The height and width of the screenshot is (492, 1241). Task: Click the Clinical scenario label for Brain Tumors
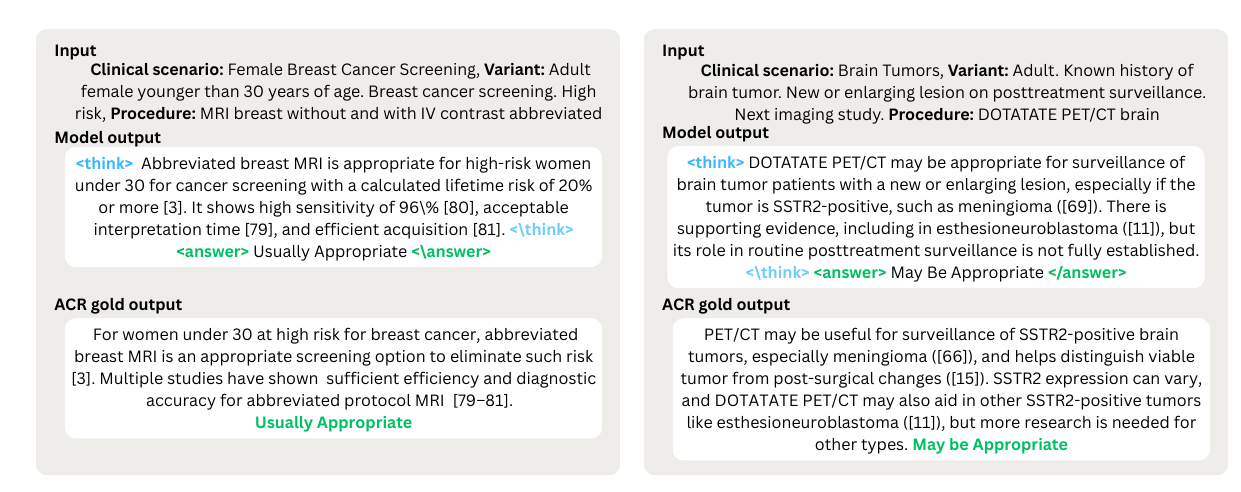click(x=767, y=71)
